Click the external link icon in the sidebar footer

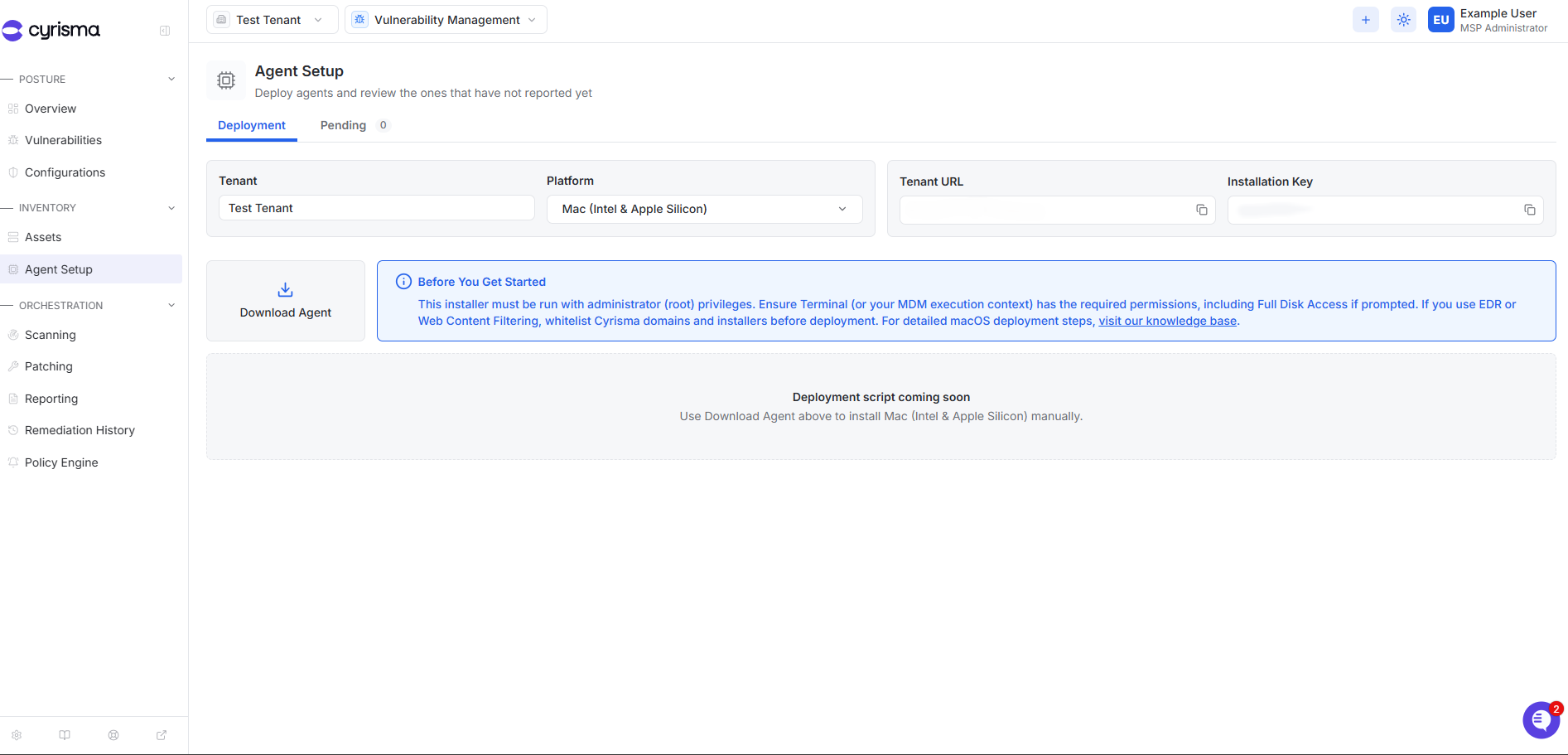click(162, 735)
